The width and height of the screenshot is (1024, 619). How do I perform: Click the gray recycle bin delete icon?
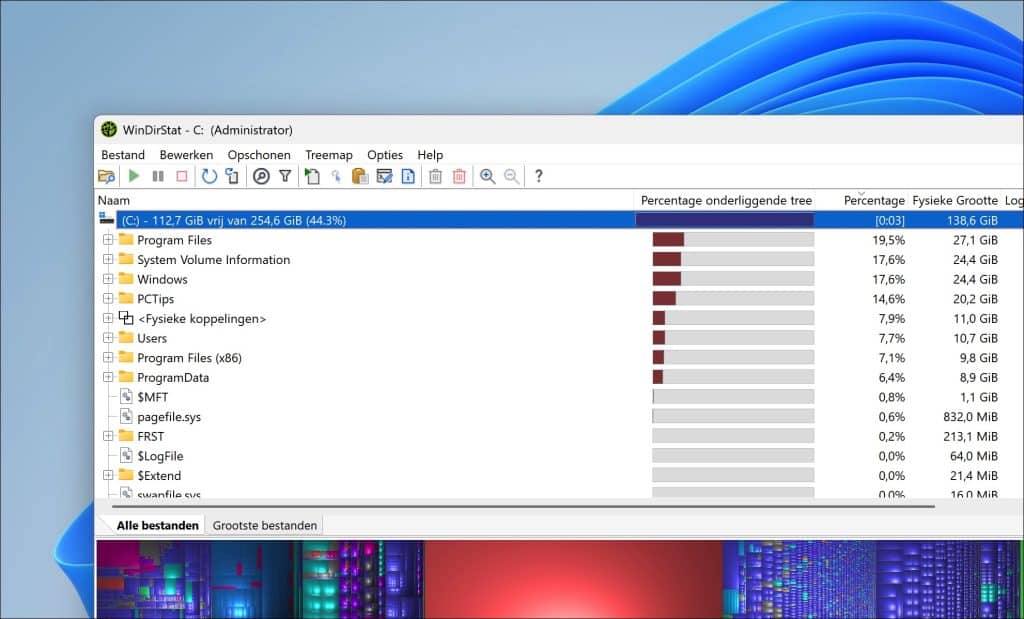tap(436, 176)
